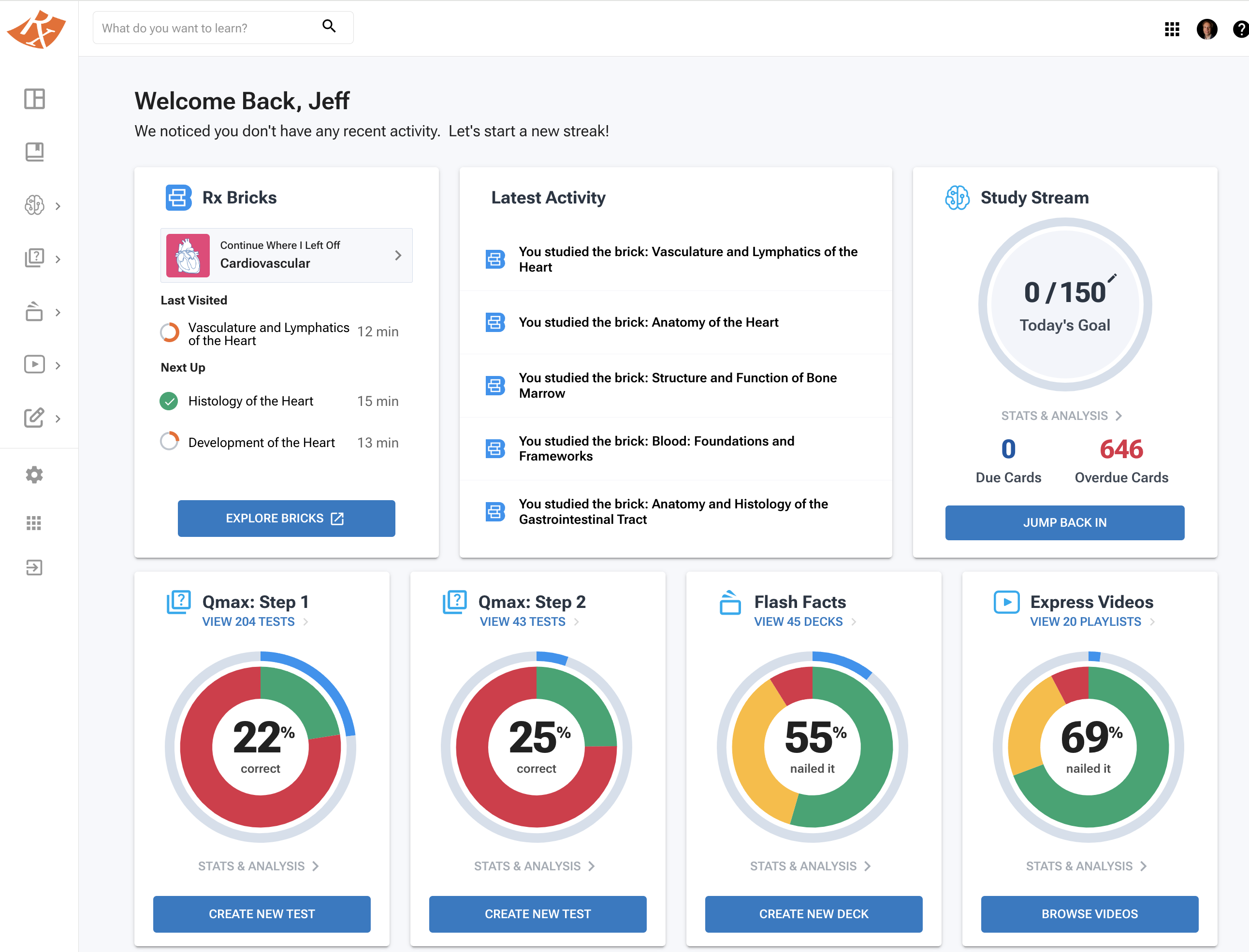Open the Dashboard panel icon

35,99
